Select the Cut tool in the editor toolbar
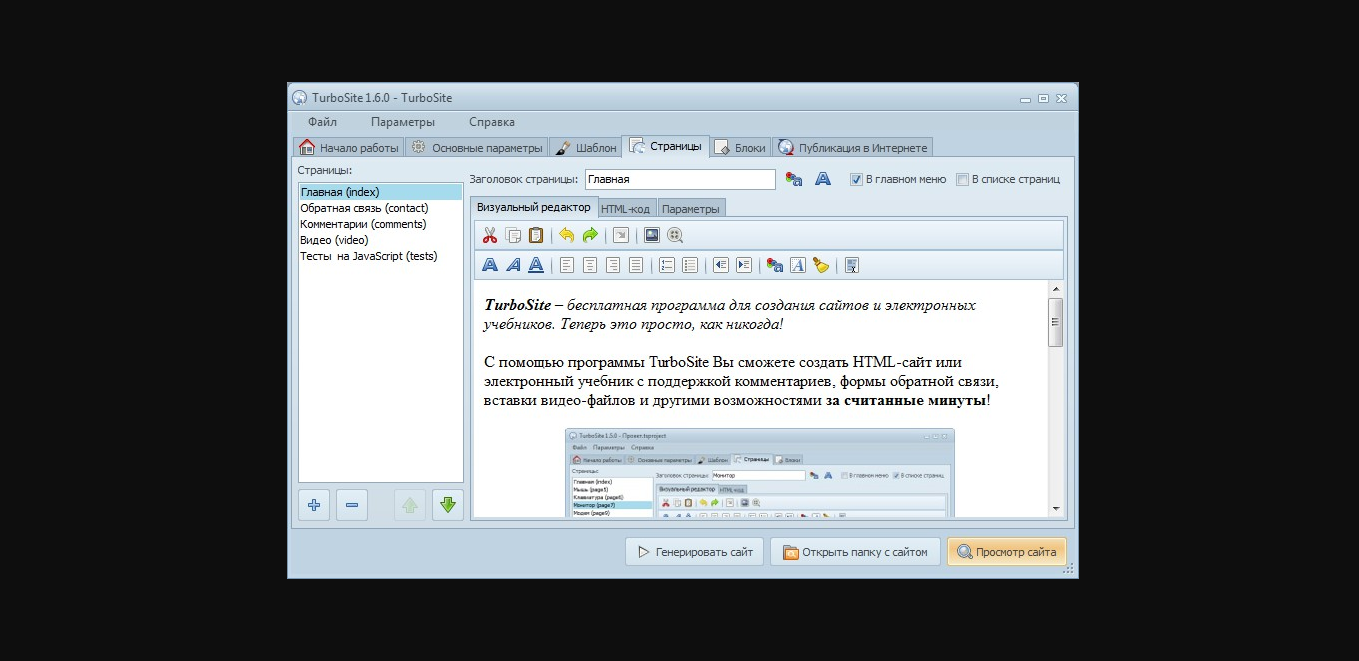 pos(489,235)
